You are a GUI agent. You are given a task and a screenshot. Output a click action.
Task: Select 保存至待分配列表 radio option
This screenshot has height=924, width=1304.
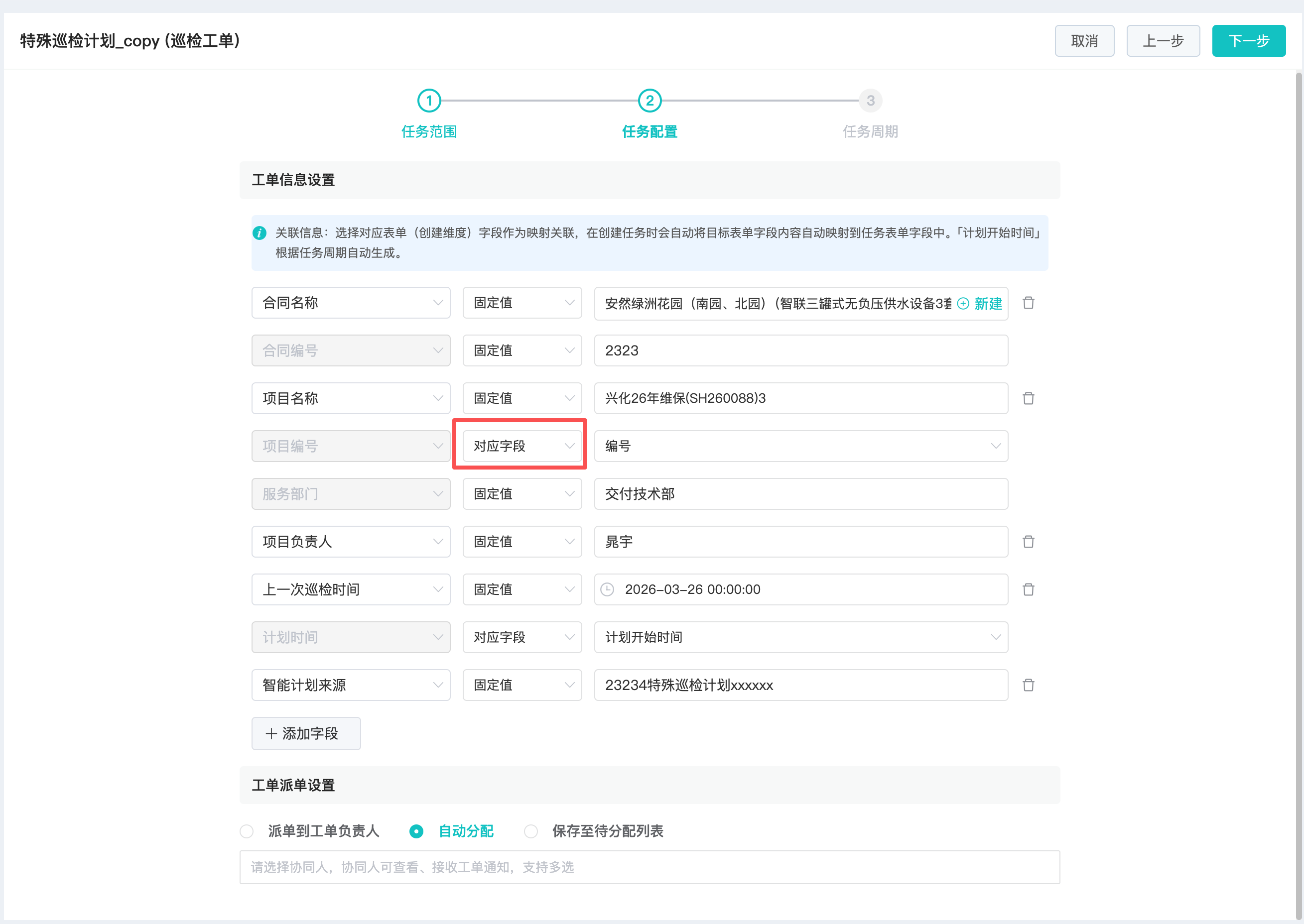(x=530, y=831)
